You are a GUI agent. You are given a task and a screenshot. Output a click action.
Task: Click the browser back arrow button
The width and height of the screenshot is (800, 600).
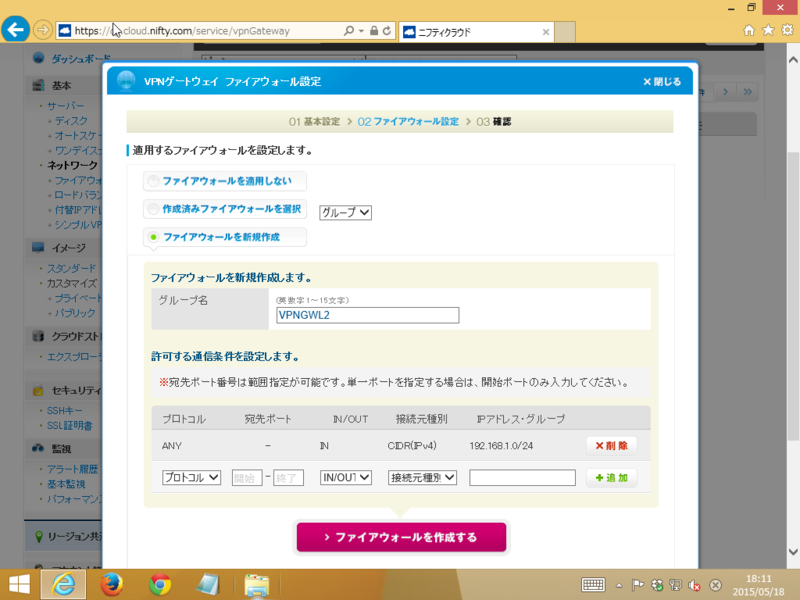[15, 30]
